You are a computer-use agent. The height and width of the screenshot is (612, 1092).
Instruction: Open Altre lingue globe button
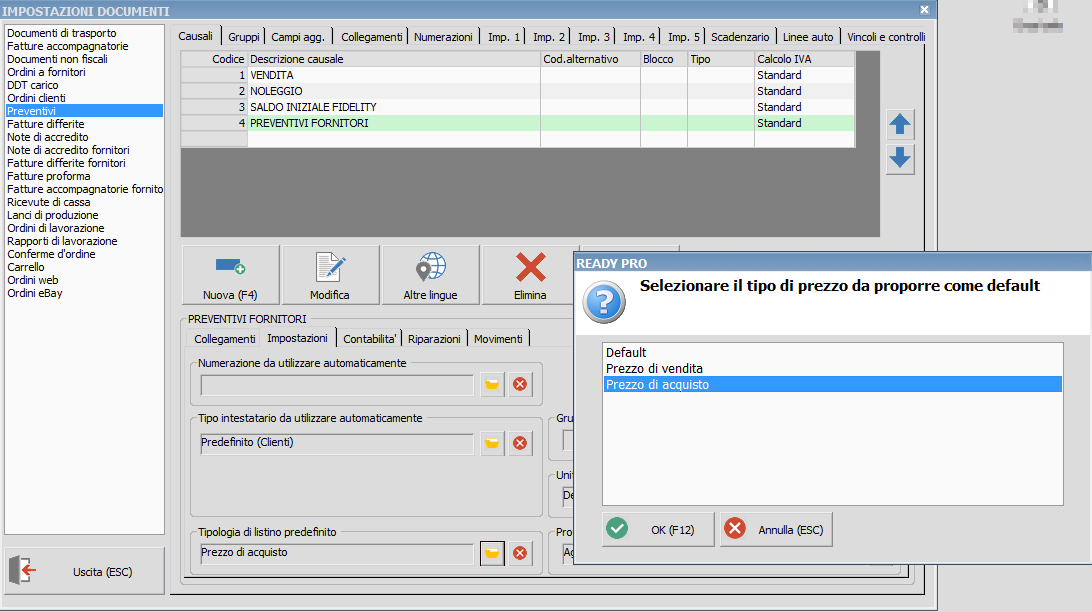coord(430,275)
